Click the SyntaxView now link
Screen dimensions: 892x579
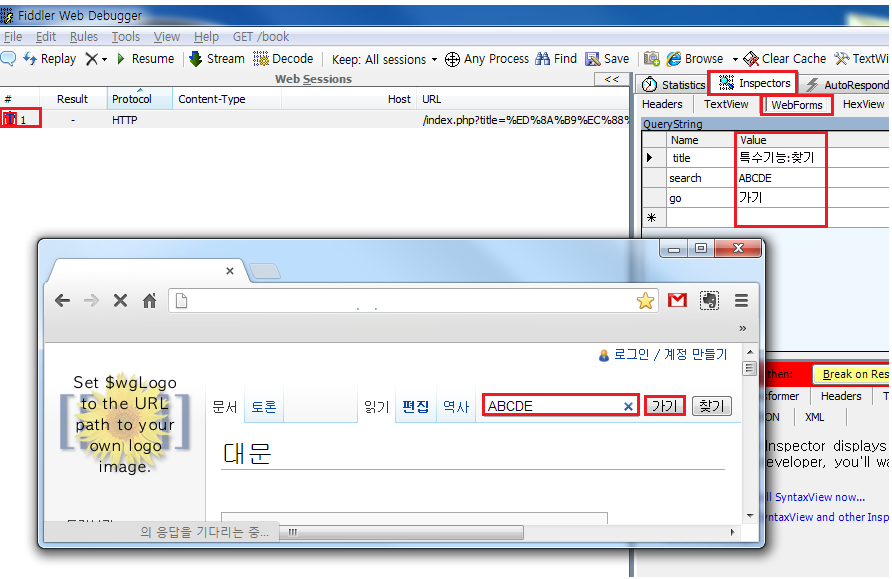(817, 497)
